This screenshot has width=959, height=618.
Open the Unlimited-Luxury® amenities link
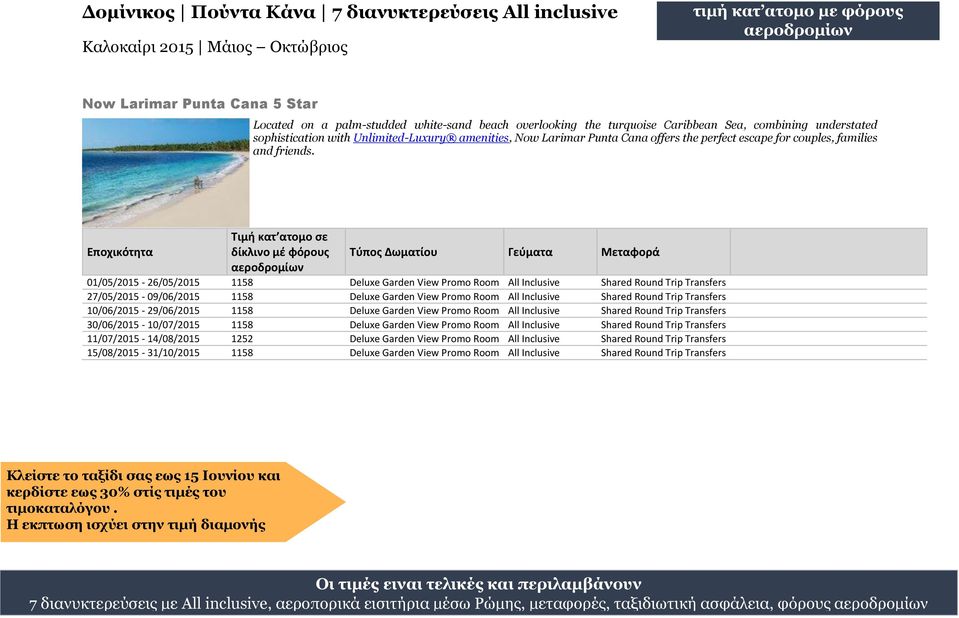click(x=431, y=138)
